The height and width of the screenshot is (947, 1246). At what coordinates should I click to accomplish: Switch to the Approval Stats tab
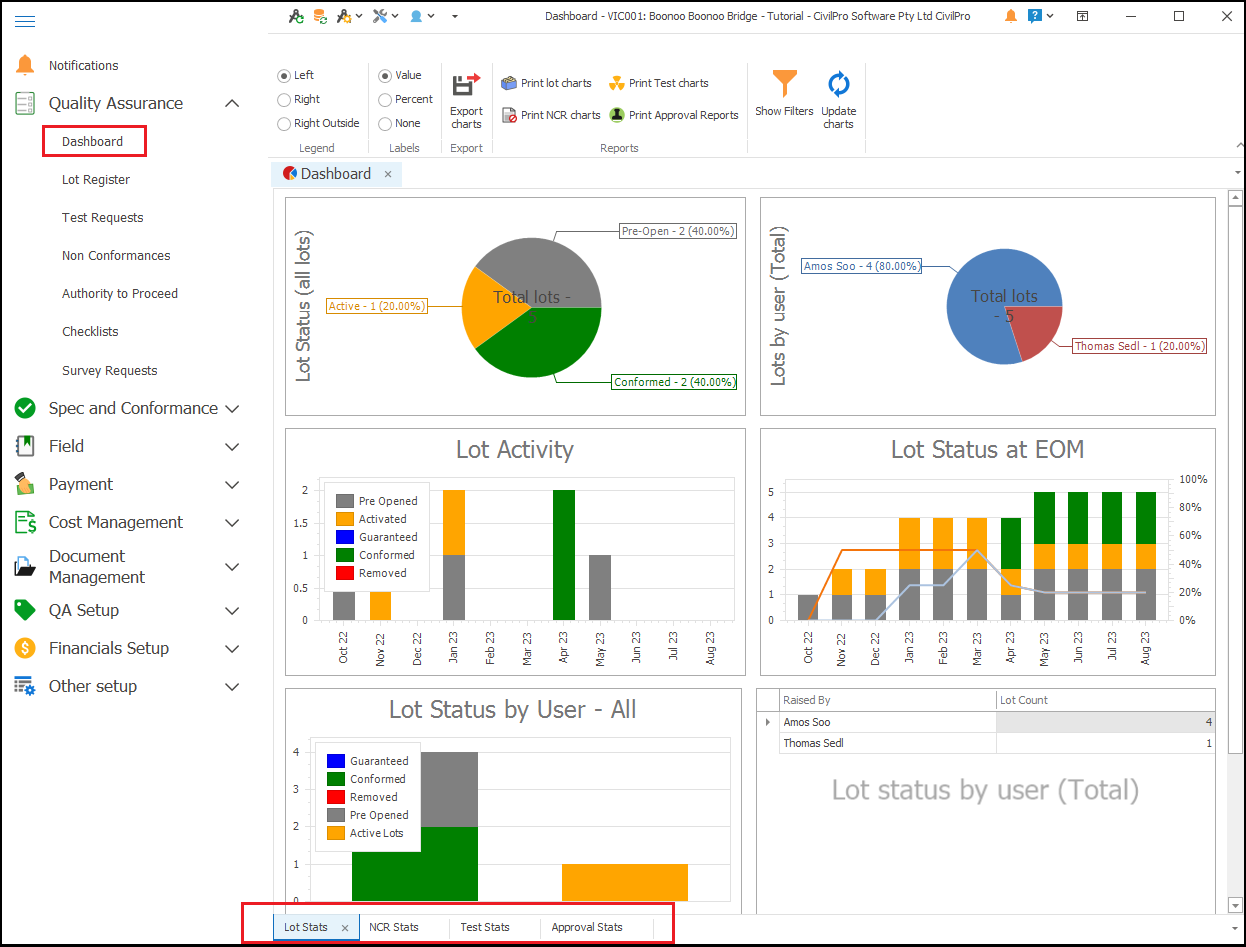(587, 927)
